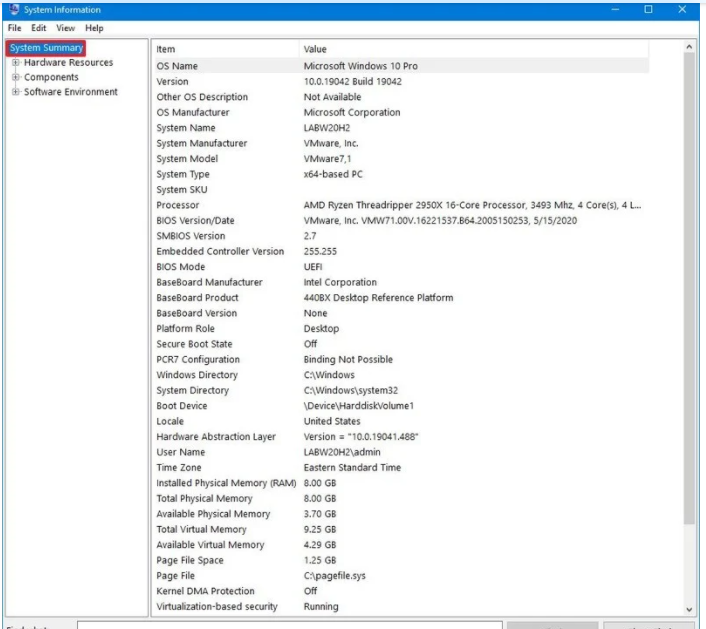Click the System Information title bar icon
The width and height of the screenshot is (706, 629).
pos(14,9)
